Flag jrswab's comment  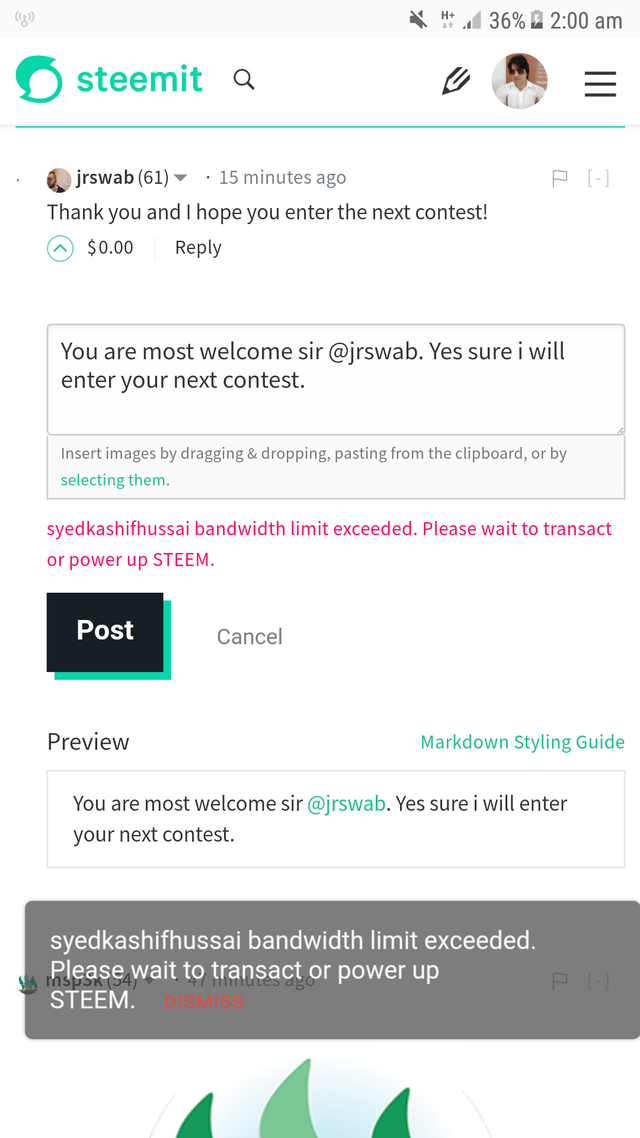(x=559, y=177)
